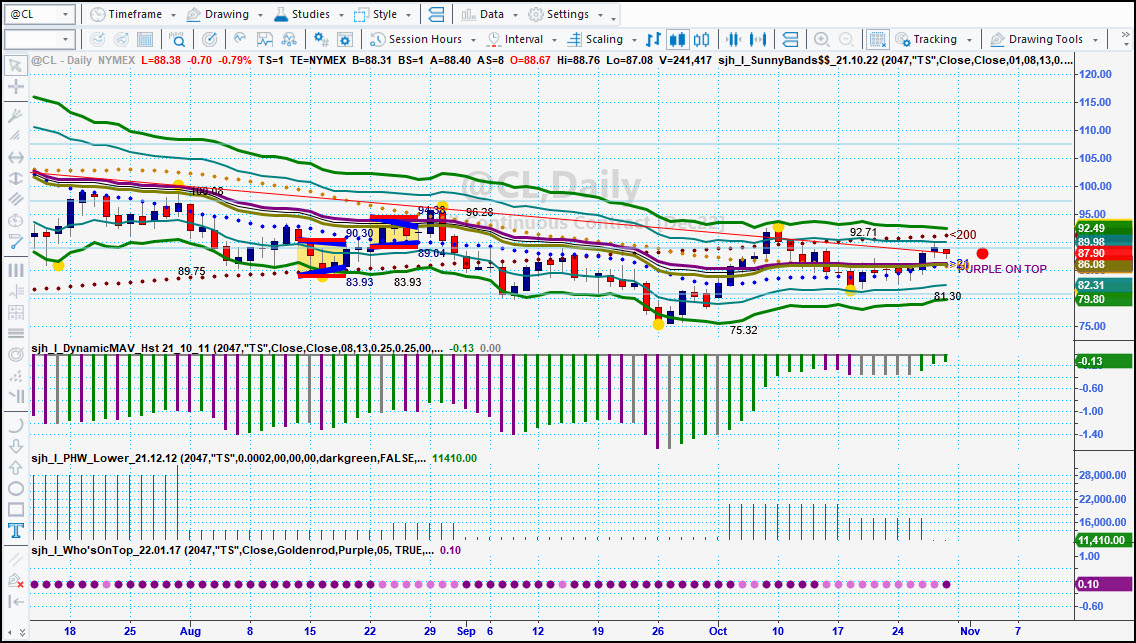Increase bar spacing

click(759, 39)
